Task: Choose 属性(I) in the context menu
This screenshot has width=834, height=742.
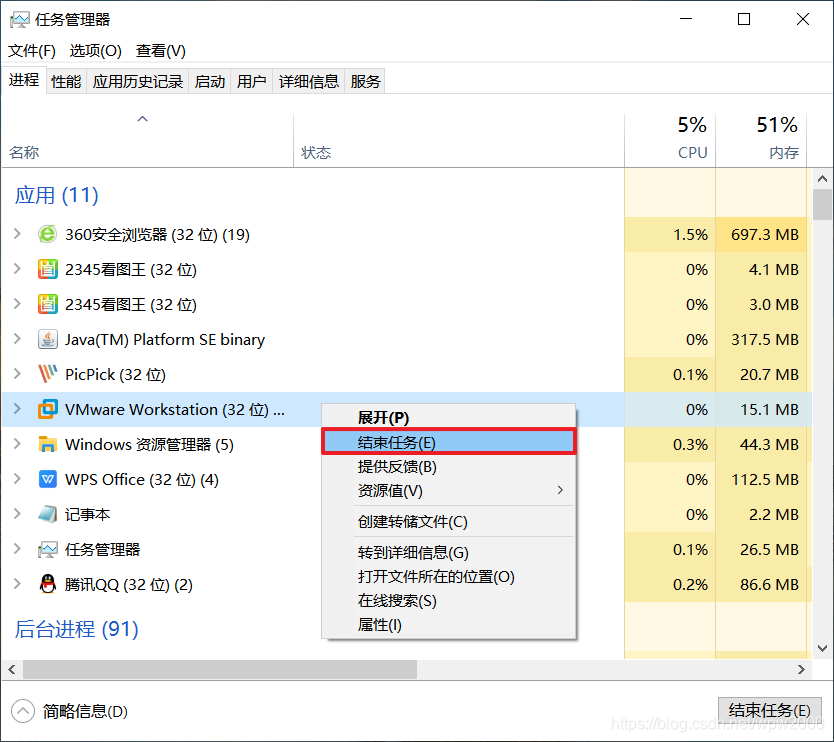Action: pyautogui.click(x=448, y=624)
